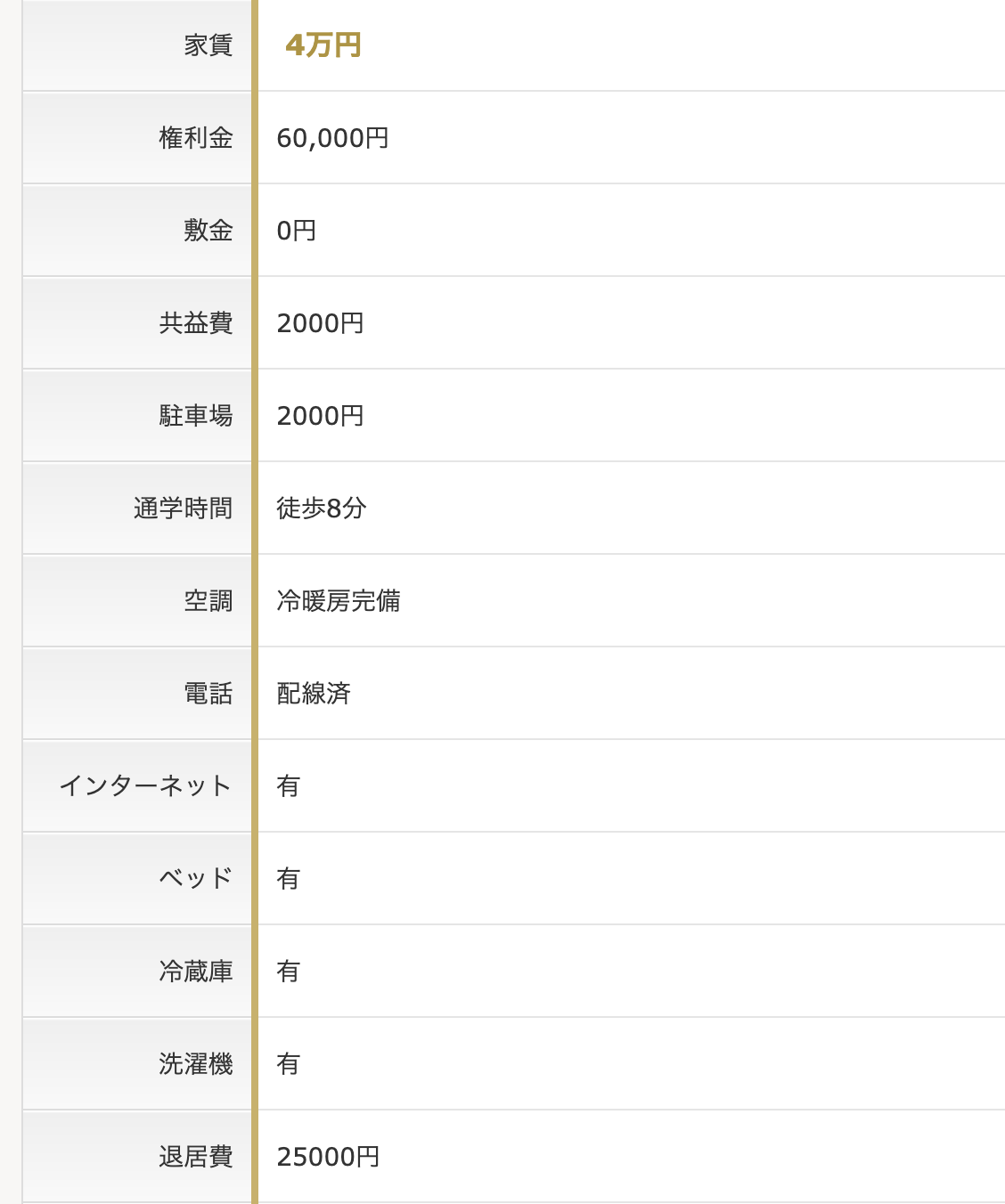Screen dimensions: 1005x1204
Task: Click the 電話 label cell
Action: point(208,694)
